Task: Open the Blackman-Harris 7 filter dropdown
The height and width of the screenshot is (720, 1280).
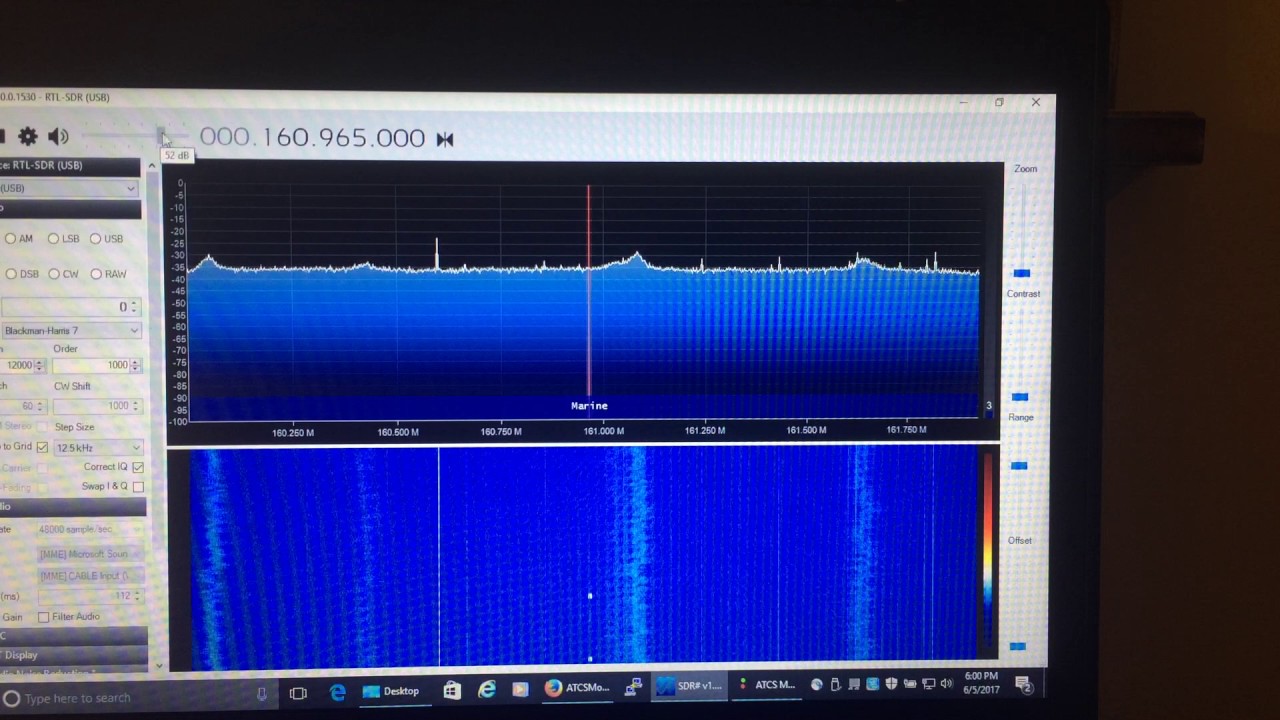Action: 70,331
